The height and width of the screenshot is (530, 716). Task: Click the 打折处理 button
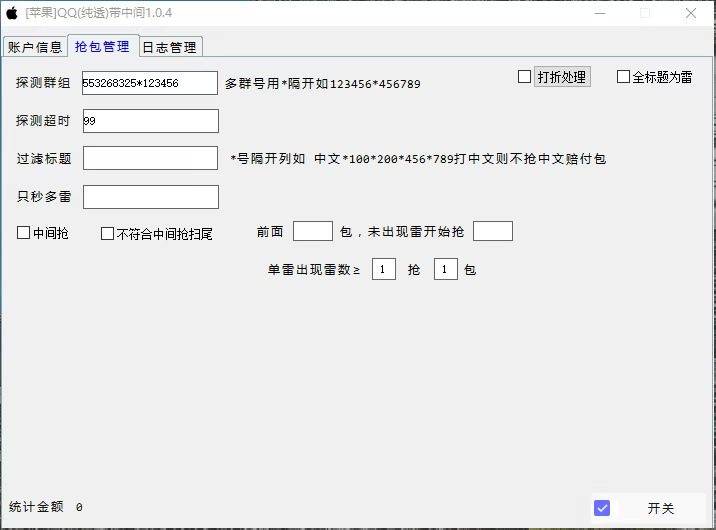pyautogui.click(x=562, y=77)
